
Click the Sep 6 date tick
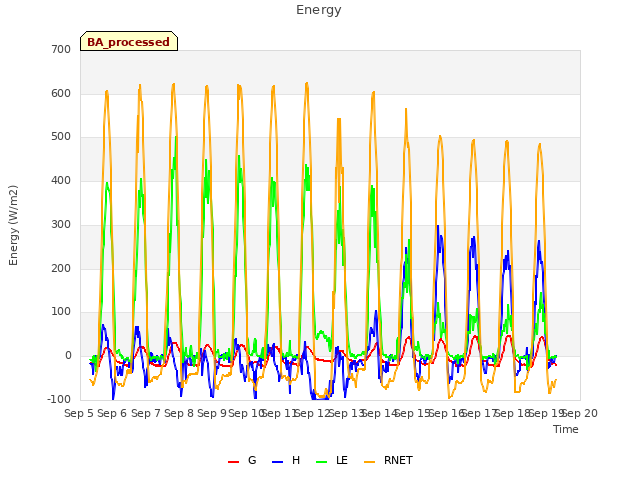(112, 413)
